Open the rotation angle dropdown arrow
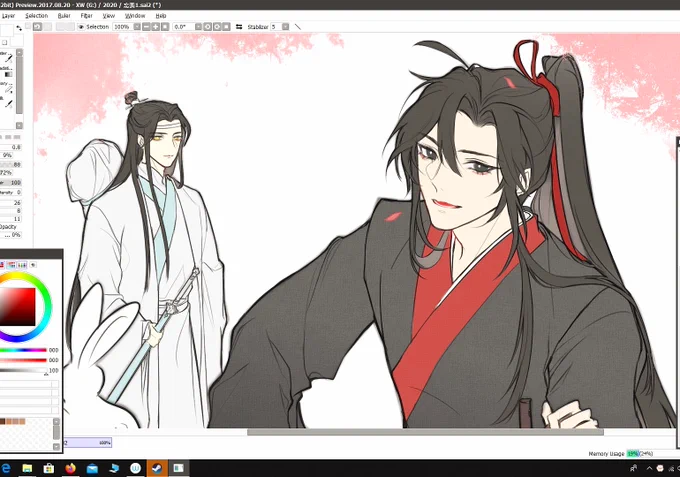The height and width of the screenshot is (477, 680). 198,27
